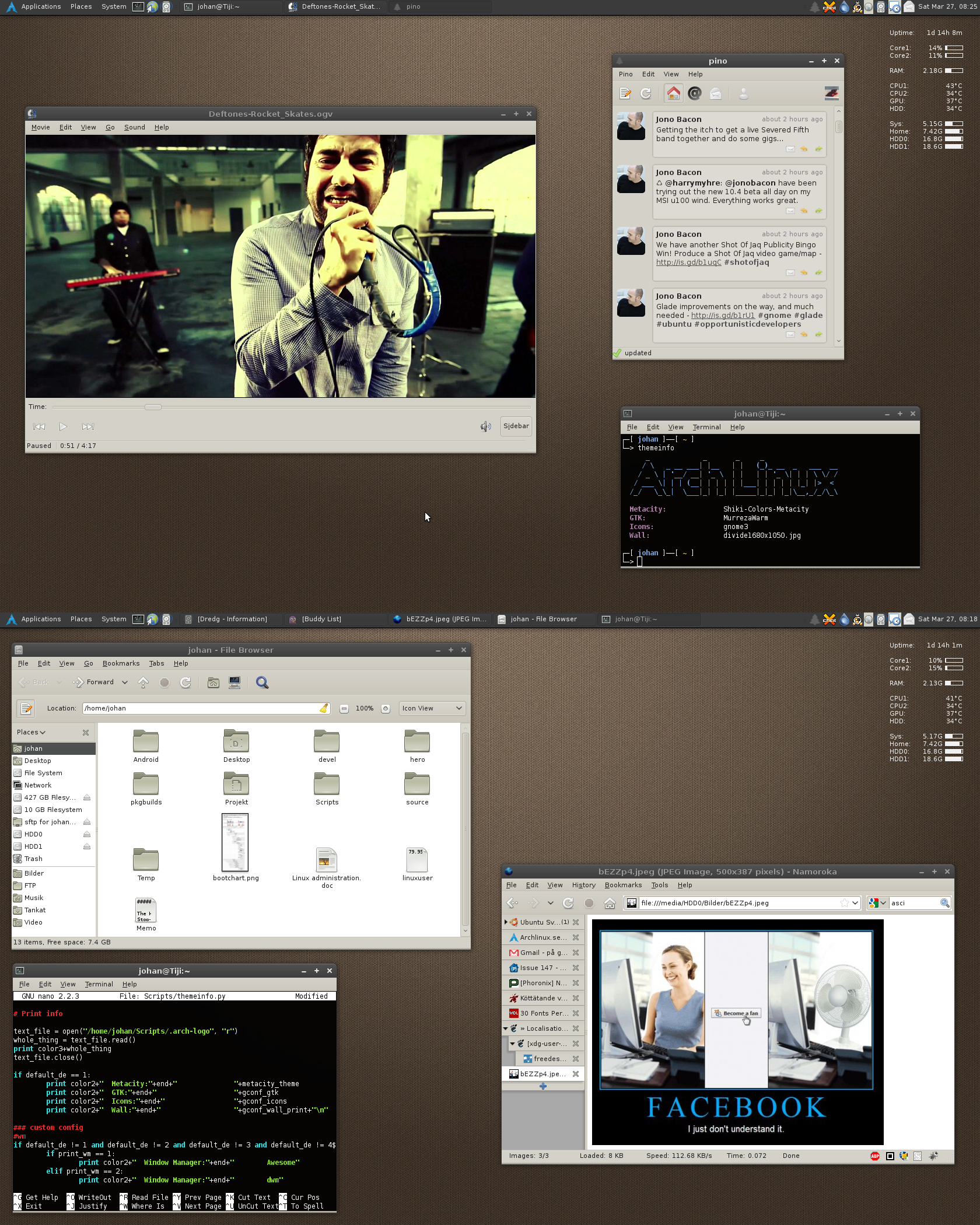Zoom out in File Browser
This screenshot has width=980, height=1225.
344,709
